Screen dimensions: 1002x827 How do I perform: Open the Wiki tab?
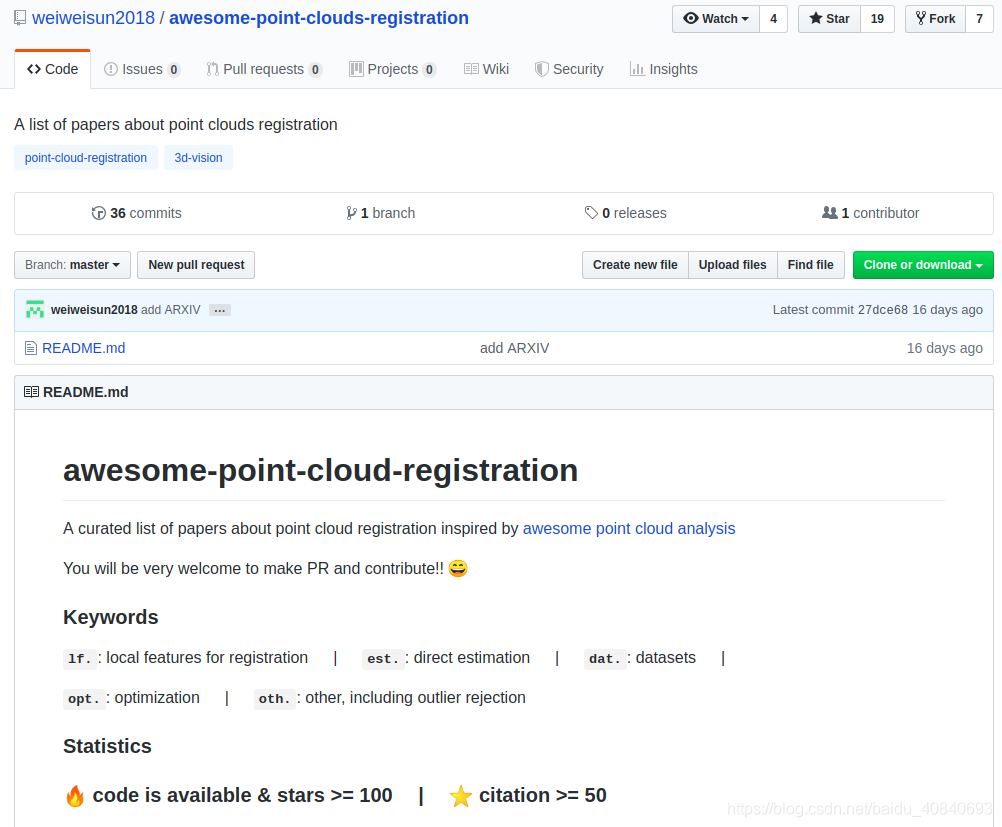(486, 69)
